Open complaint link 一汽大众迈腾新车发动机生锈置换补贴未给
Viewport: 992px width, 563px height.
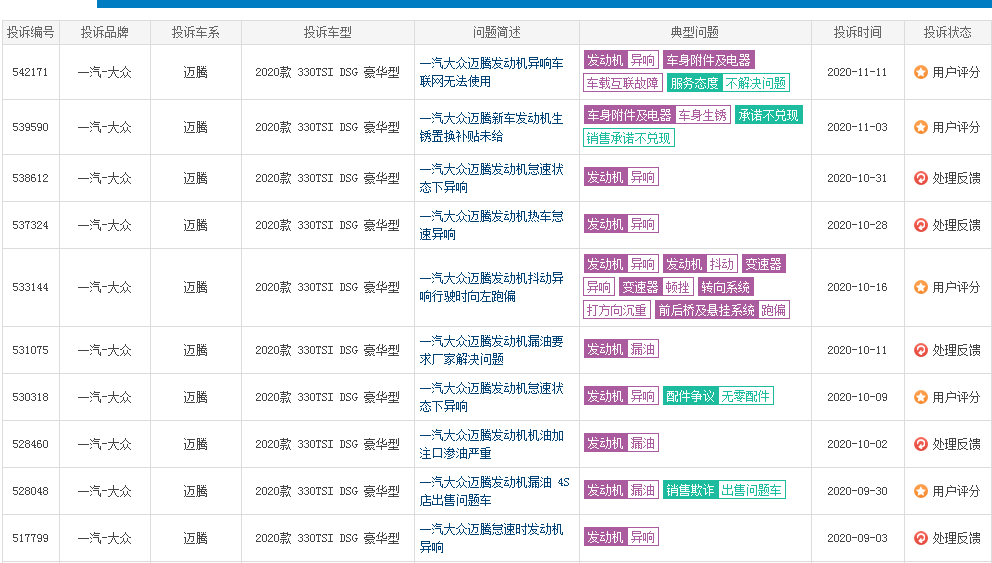(x=491, y=127)
